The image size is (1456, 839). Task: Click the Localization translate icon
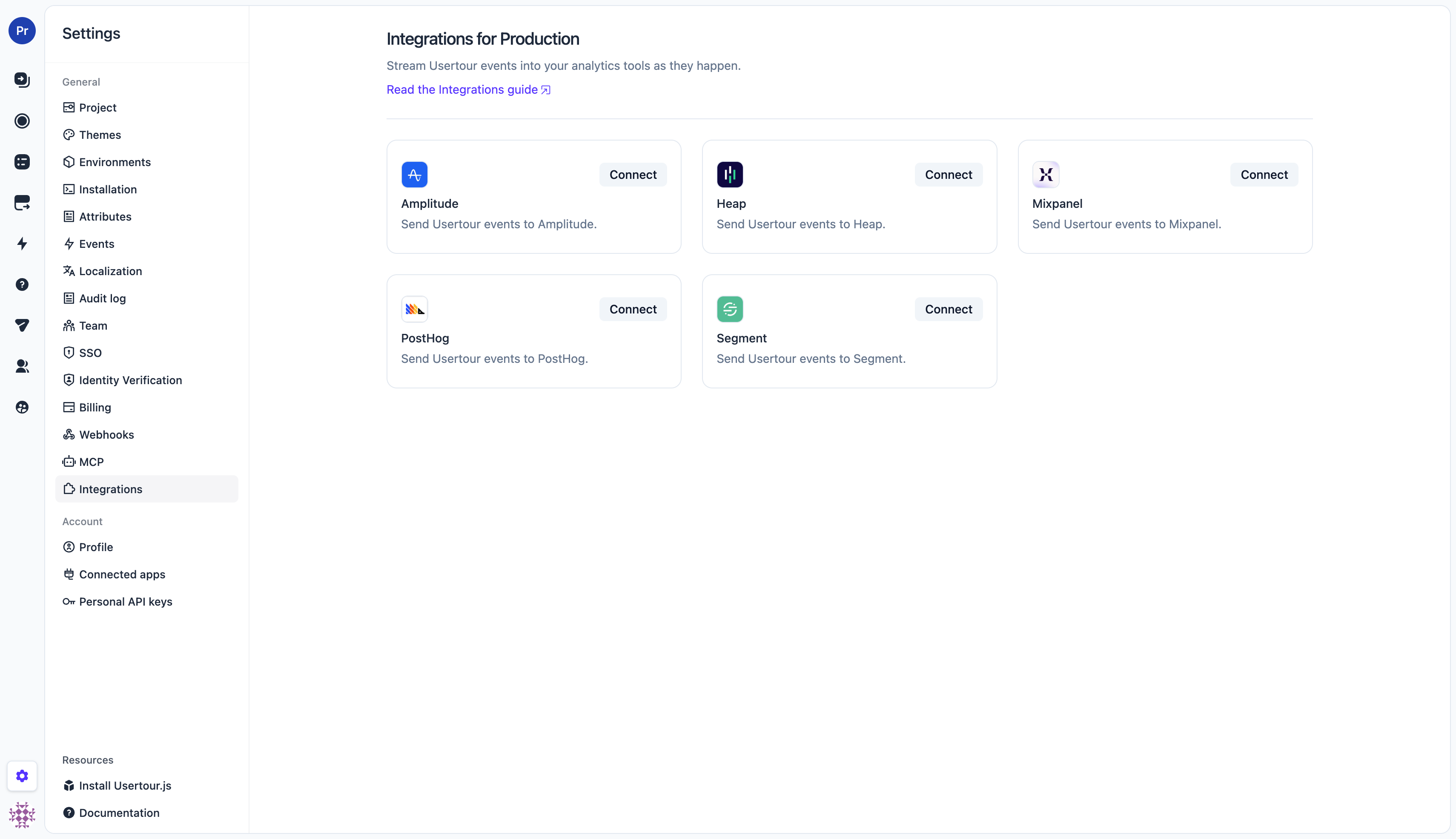tap(69, 271)
